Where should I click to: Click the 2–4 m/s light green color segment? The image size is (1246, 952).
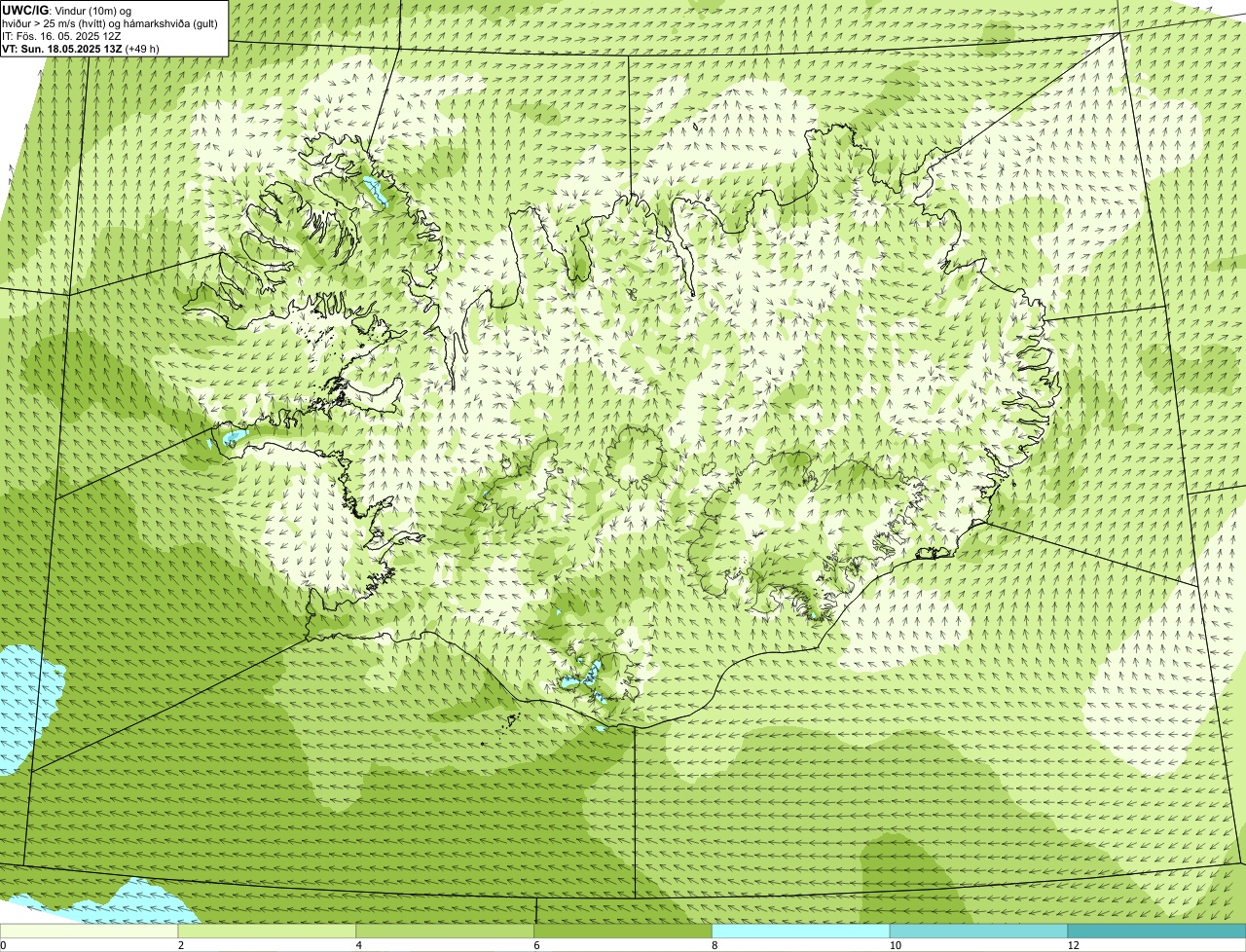click(268, 931)
